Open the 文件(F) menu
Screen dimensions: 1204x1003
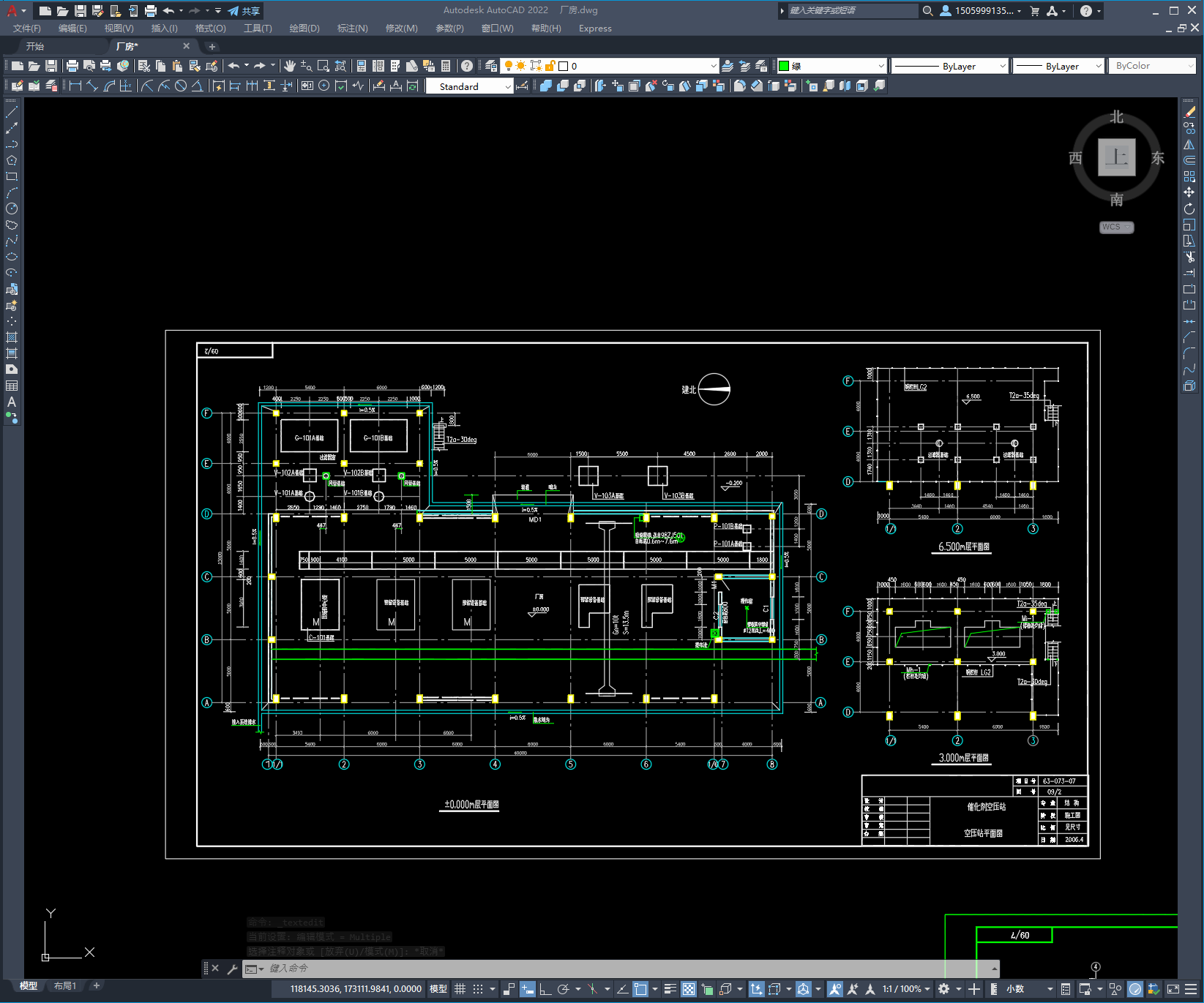27,29
